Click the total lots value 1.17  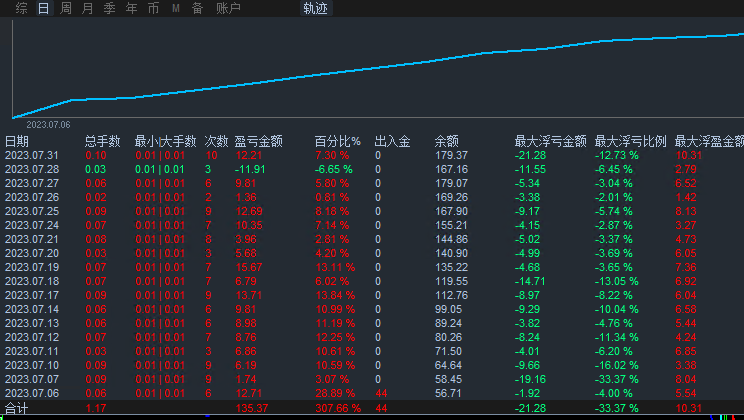point(96,408)
